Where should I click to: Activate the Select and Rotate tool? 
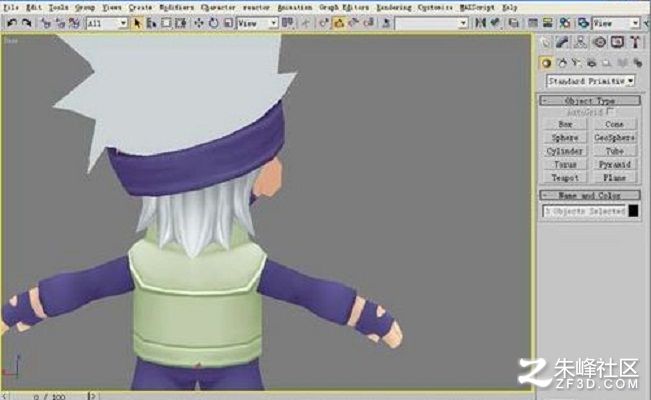(213, 23)
